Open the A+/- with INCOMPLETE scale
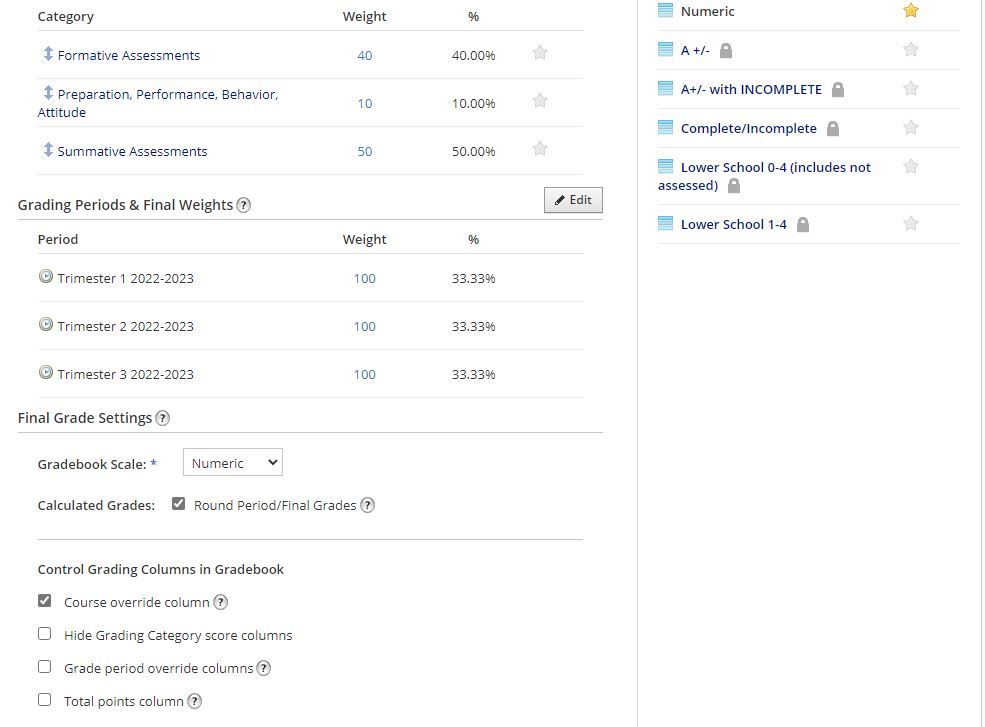This screenshot has height=727, width=985. 750,89
